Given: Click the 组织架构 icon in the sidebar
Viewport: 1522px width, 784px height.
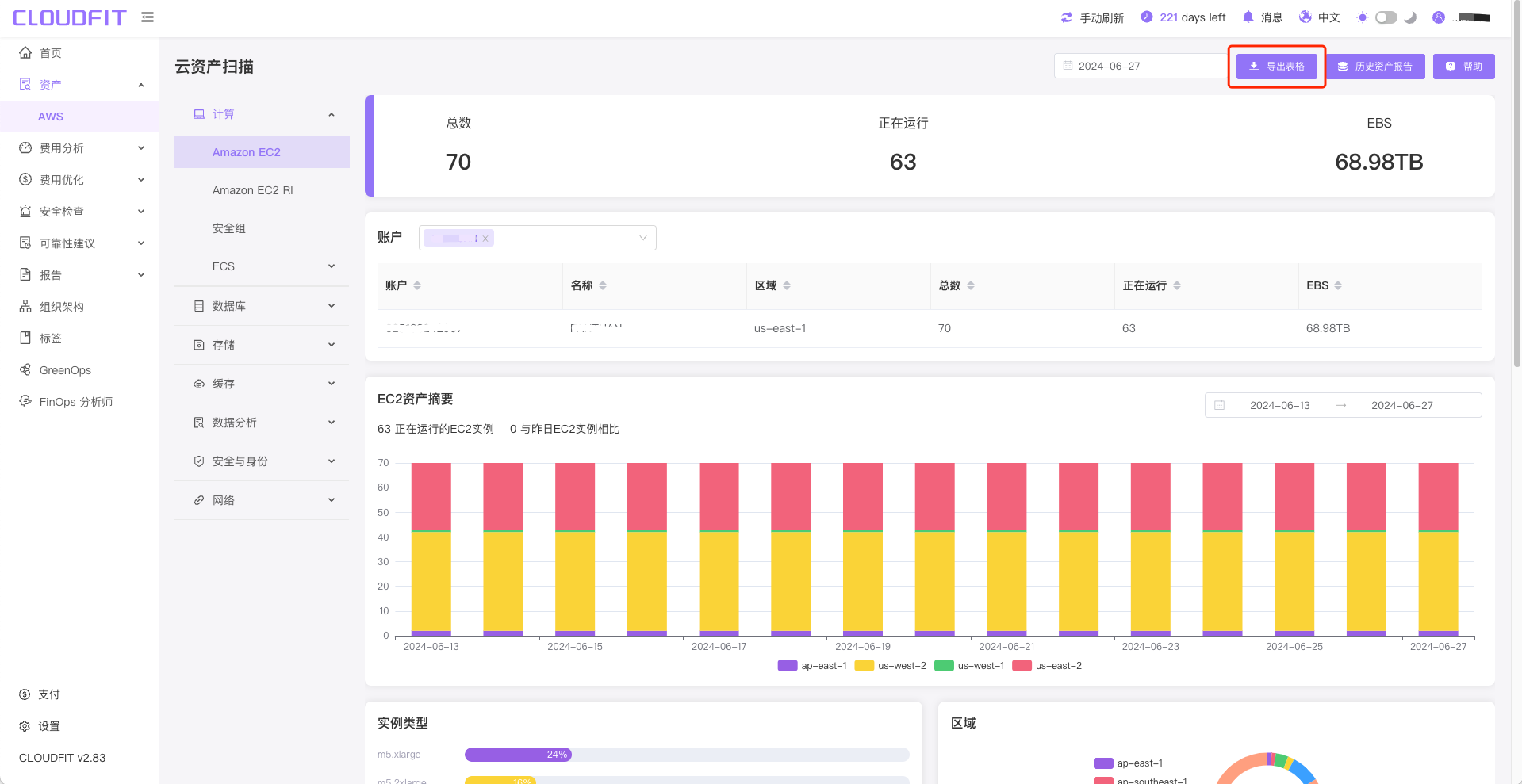Looking at the screenshot, I should coord(25,306).
